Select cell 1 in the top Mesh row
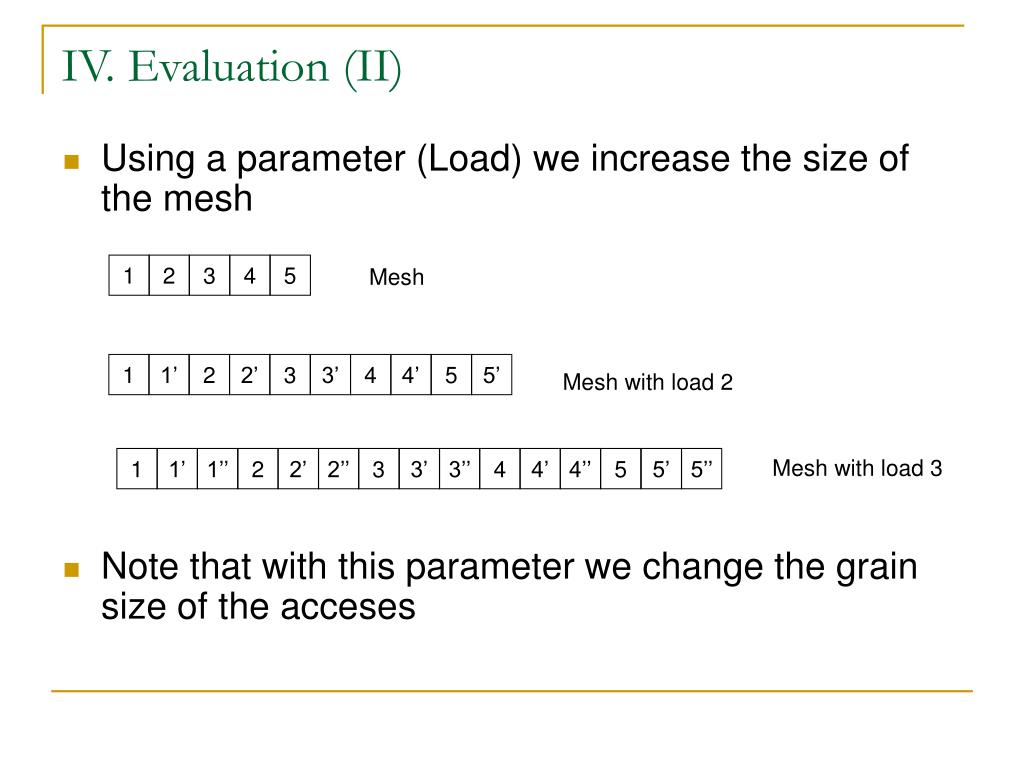This screenshot has width=1024, height=768. click(129, 276)
